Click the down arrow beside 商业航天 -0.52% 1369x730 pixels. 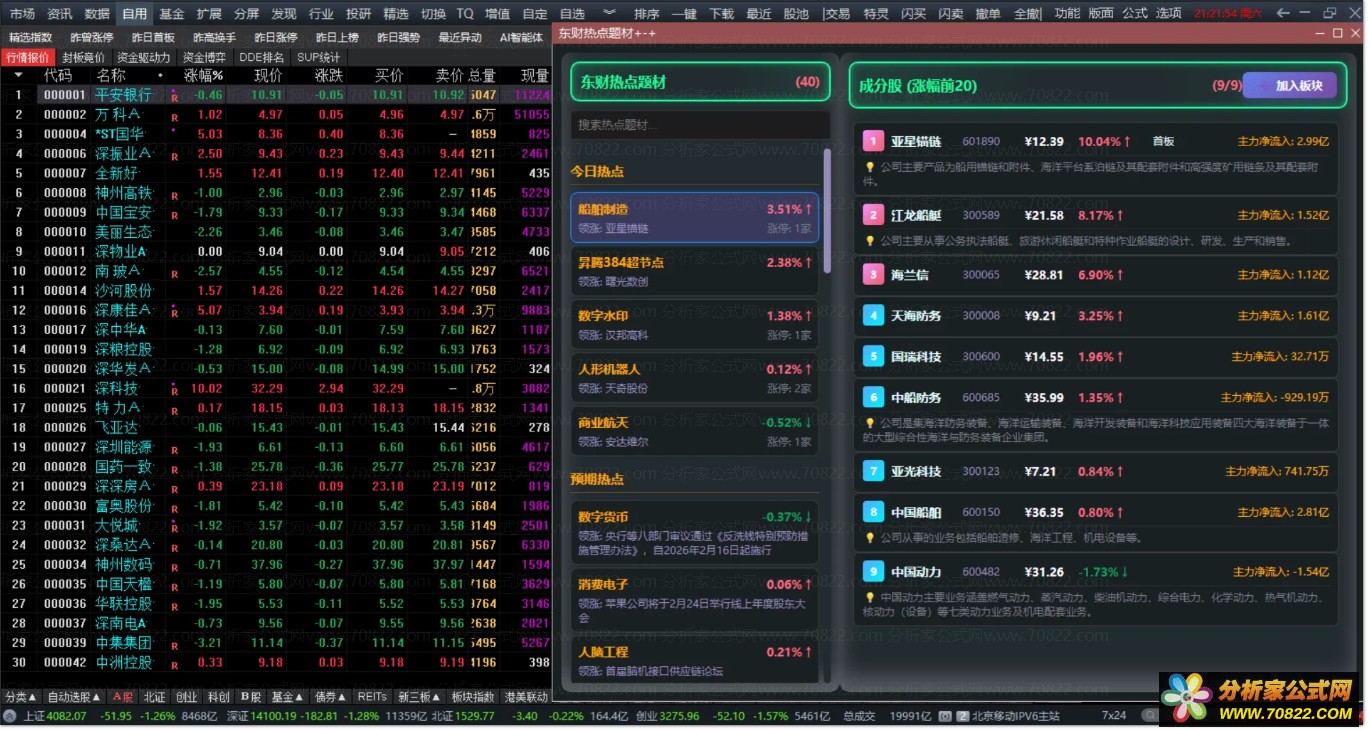809,423
